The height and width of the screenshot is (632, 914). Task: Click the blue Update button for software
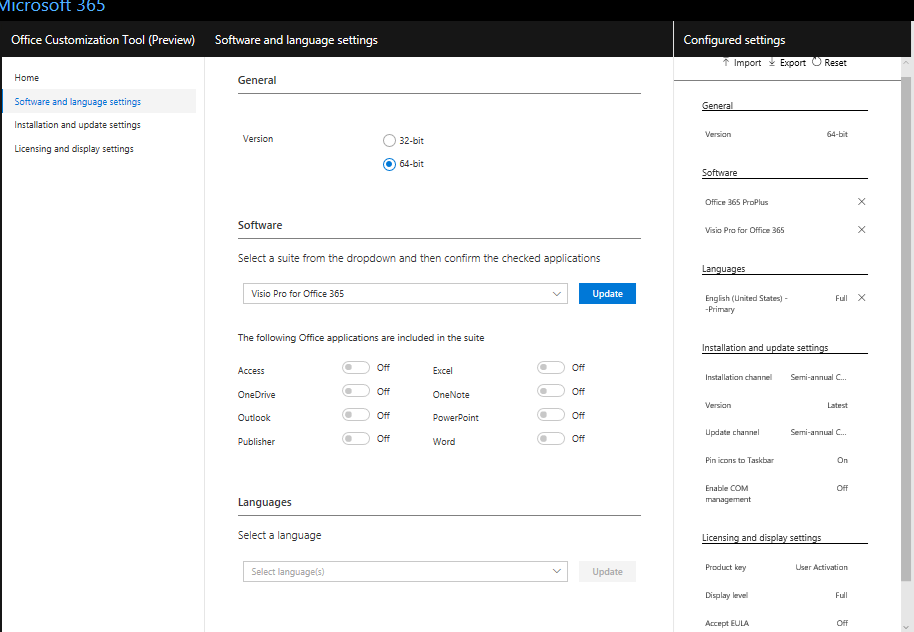(607, 294)
